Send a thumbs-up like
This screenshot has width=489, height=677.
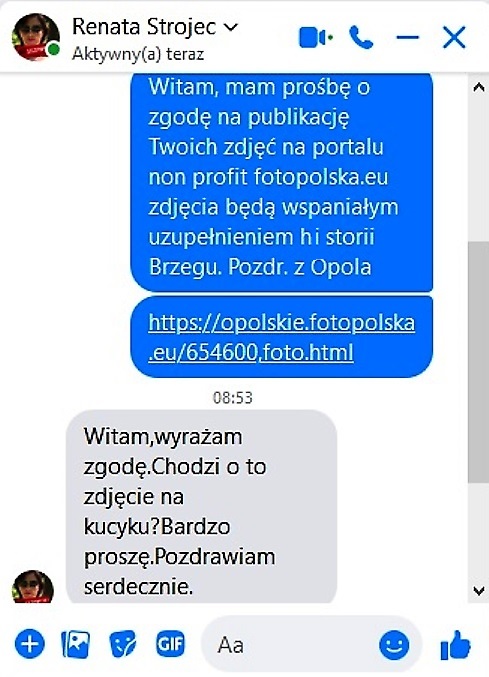pyautogui.click(x=455, y=645)
